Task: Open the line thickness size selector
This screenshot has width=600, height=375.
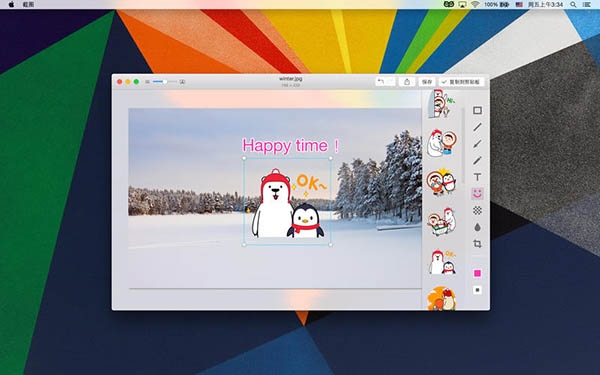Action: pyautogui.click(x=477, y=290)
